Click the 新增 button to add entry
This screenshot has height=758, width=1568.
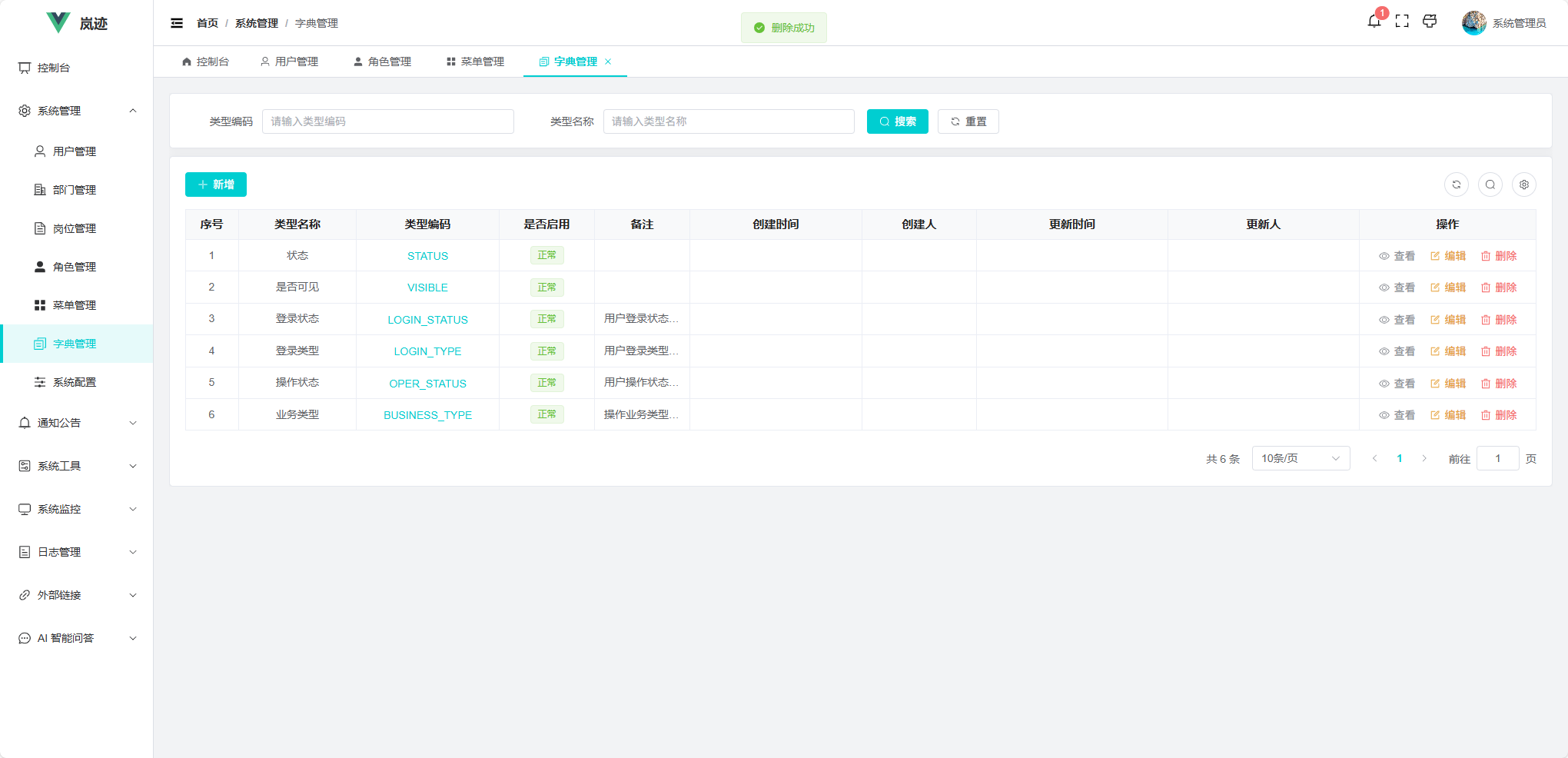click(x=215, y=185)
